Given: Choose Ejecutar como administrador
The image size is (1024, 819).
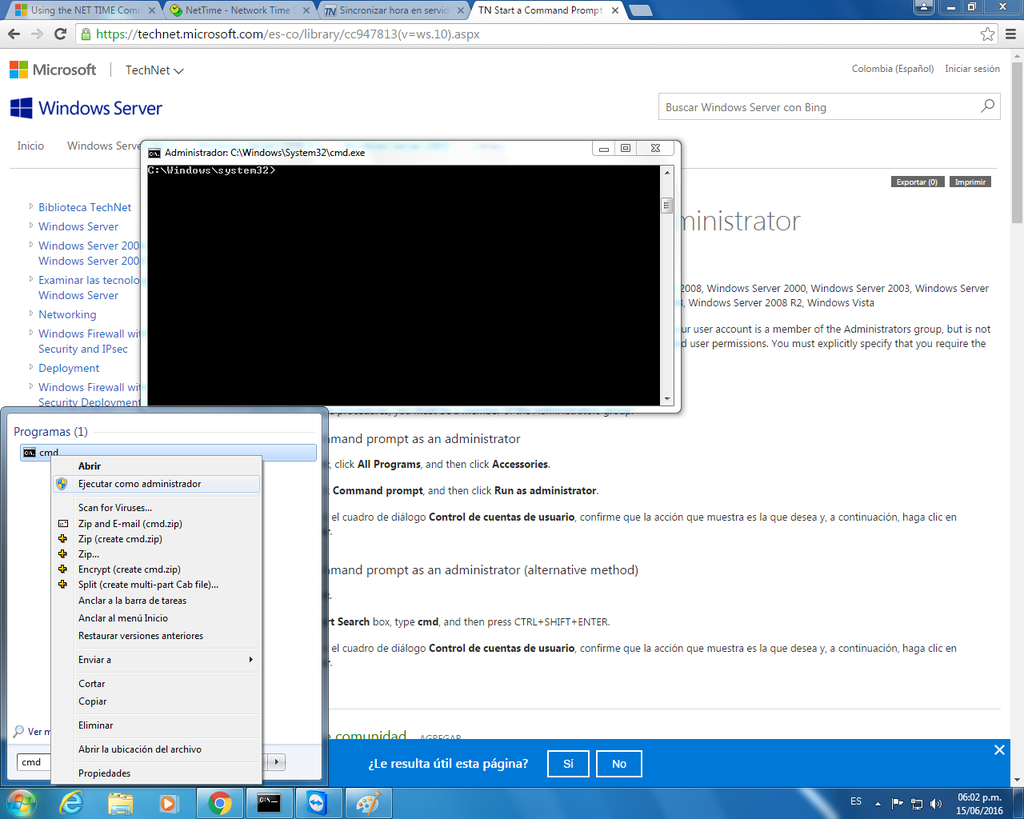Looking at the screenshot, I should tap(140, 484).
